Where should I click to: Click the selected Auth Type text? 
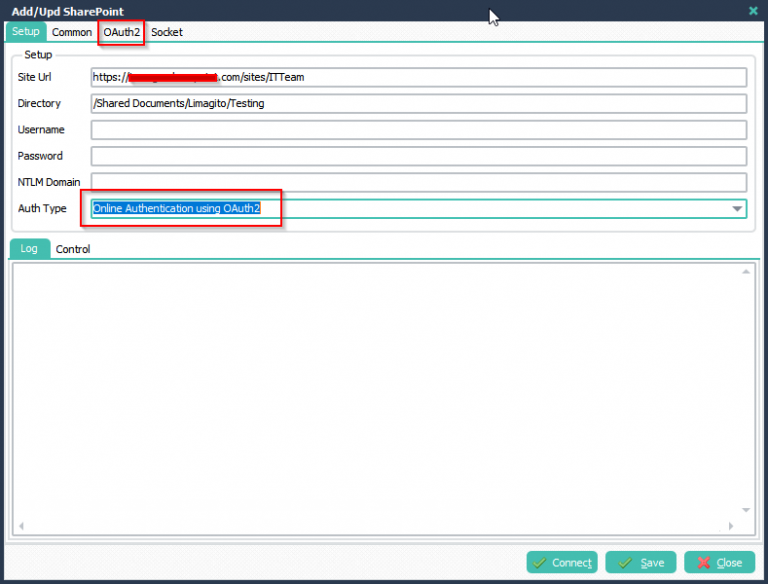176,208
